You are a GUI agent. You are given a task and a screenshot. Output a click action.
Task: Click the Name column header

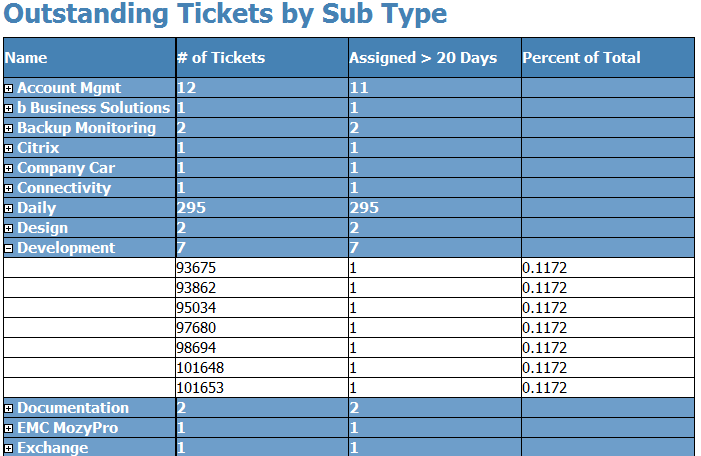coord(26,58)
